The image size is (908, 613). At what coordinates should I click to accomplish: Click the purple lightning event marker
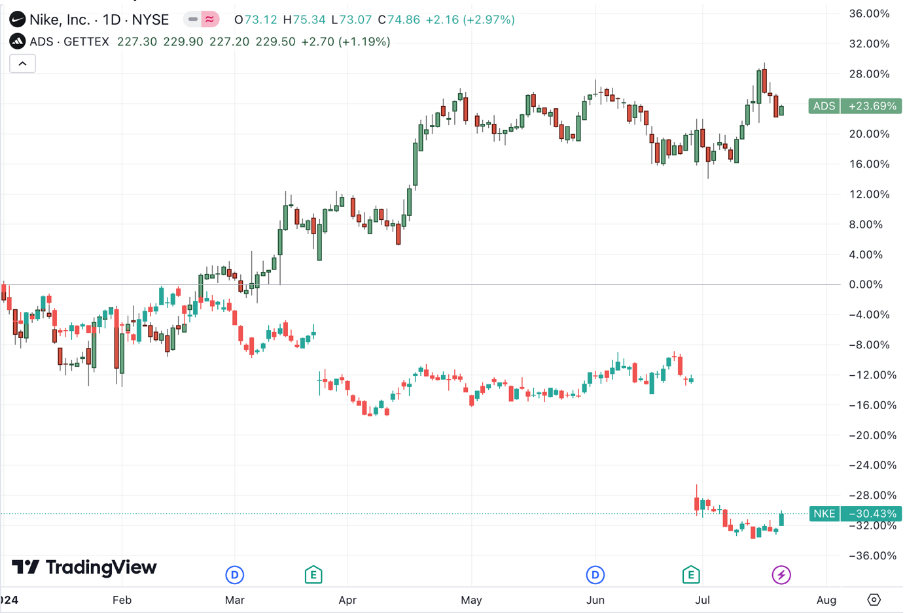(x=781, y=574)
